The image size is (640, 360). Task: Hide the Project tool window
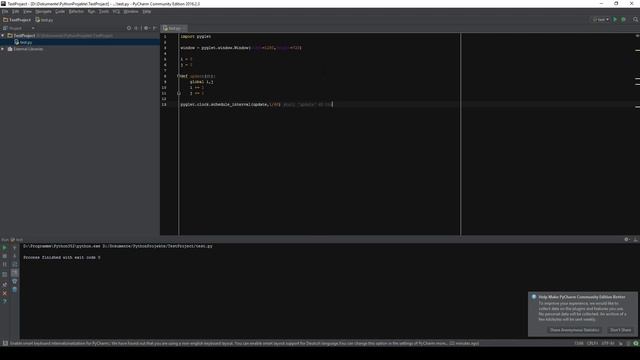(x=154, y=28)
